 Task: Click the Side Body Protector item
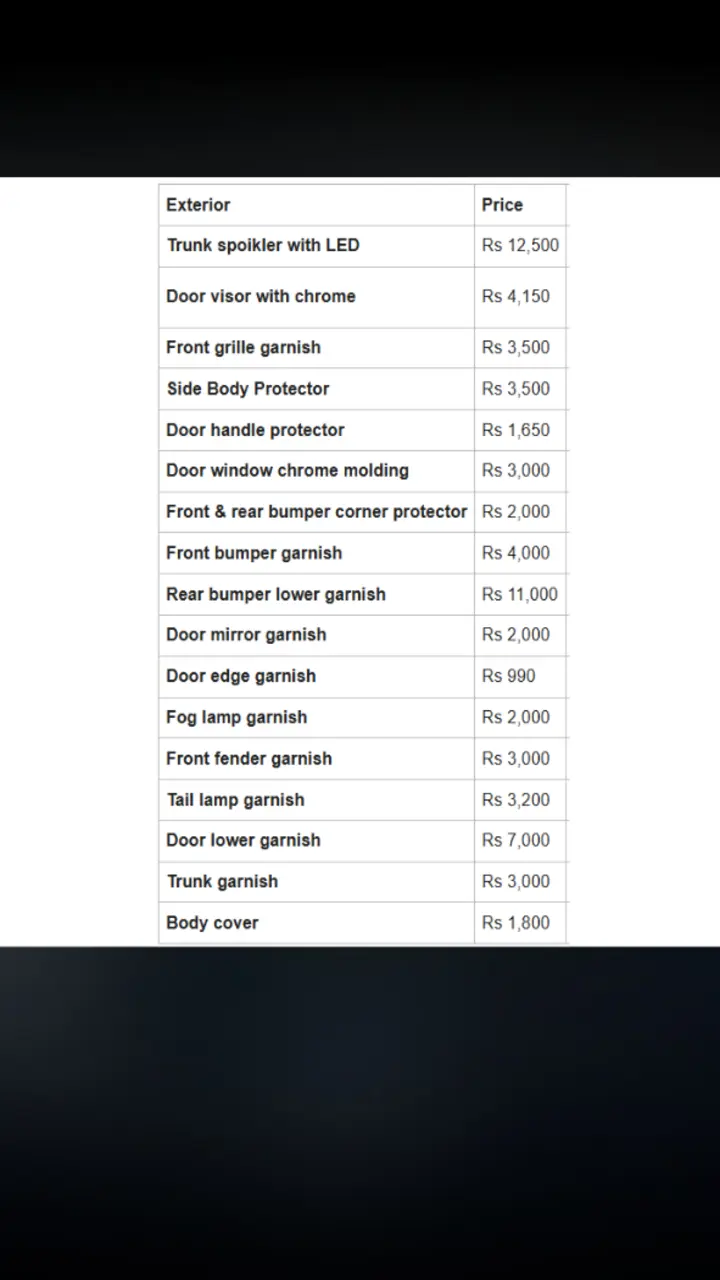(248, 389)
